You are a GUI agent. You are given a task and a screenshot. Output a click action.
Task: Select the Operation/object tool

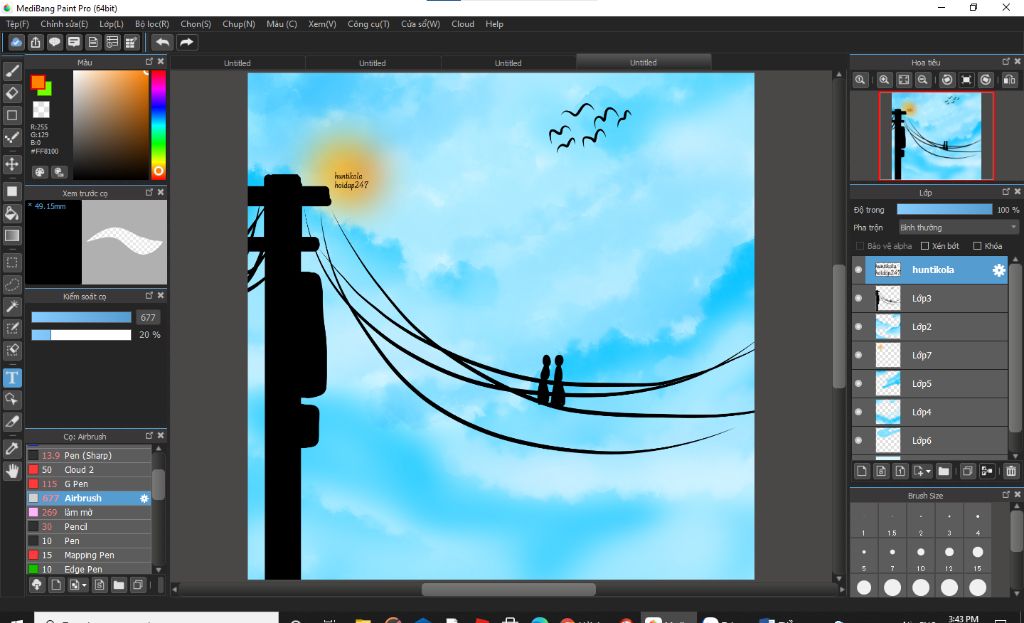pyautogui.click(x=12, y=399)
